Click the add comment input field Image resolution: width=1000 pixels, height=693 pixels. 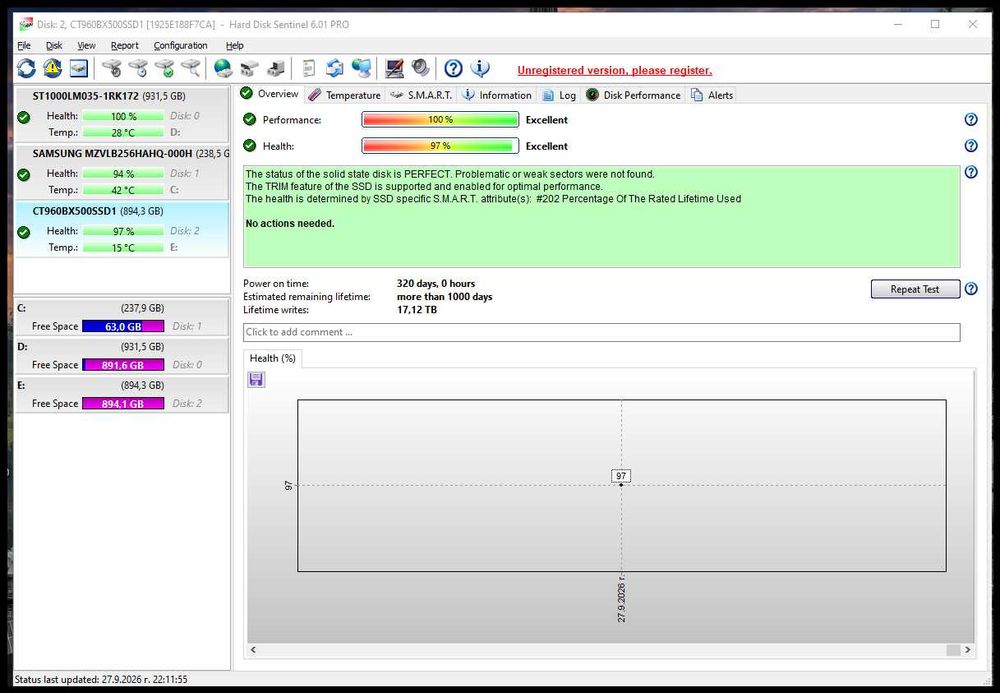click(601, 332)
